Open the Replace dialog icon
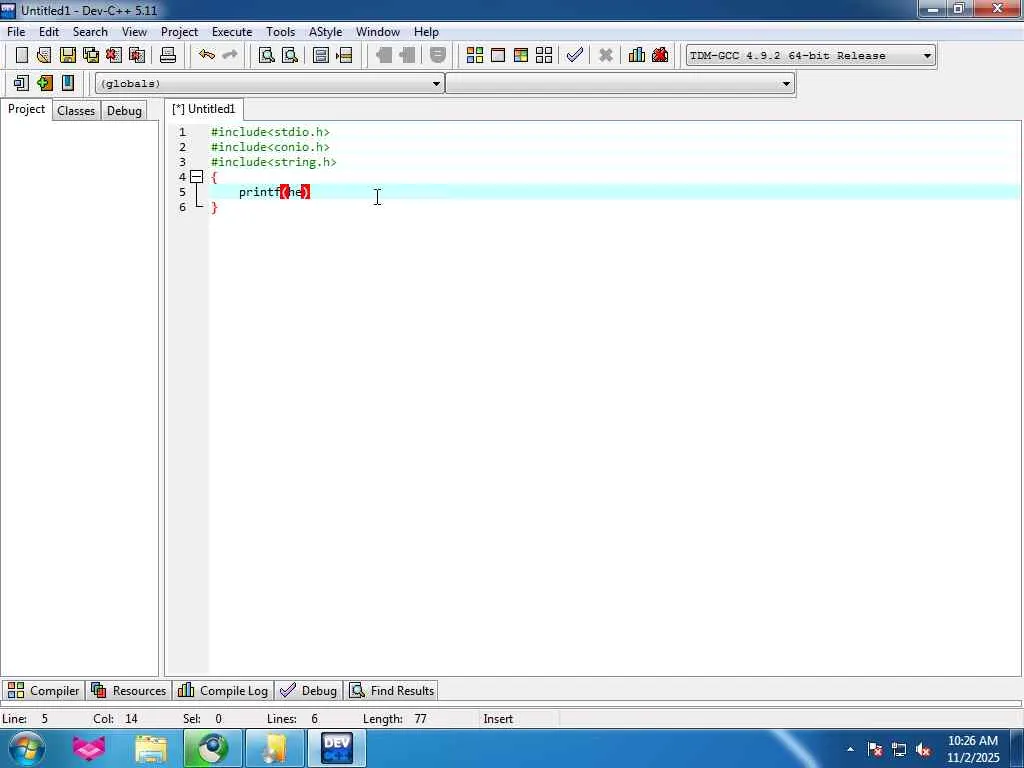The image size is (1024, 768). pos(289,56)
